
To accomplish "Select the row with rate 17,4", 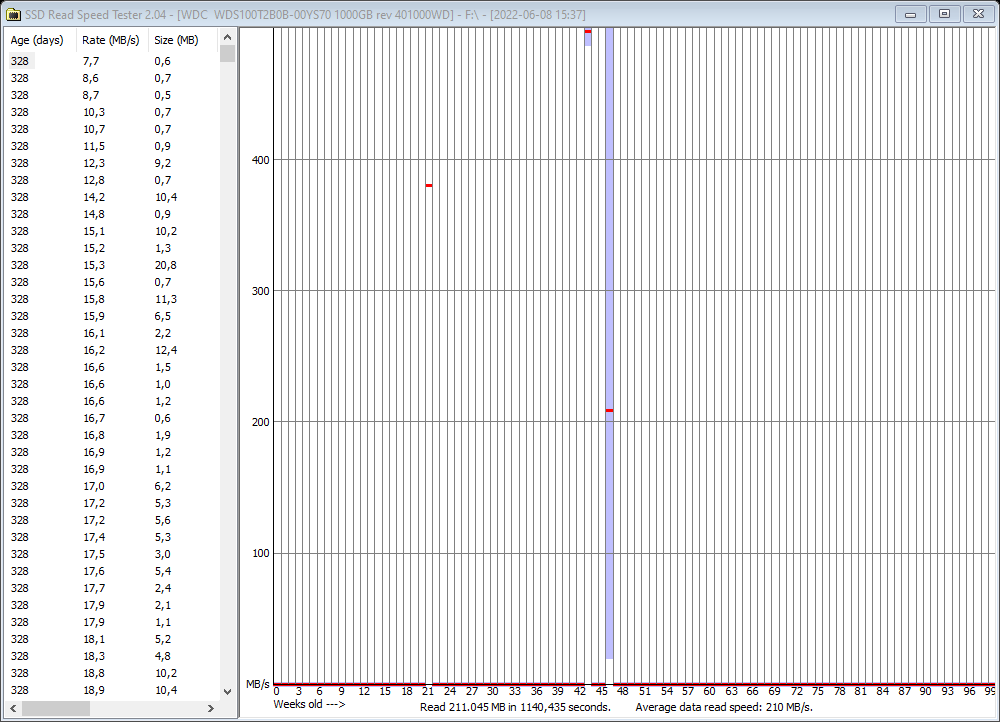I will pyautogui.click(x=112, y=537).
